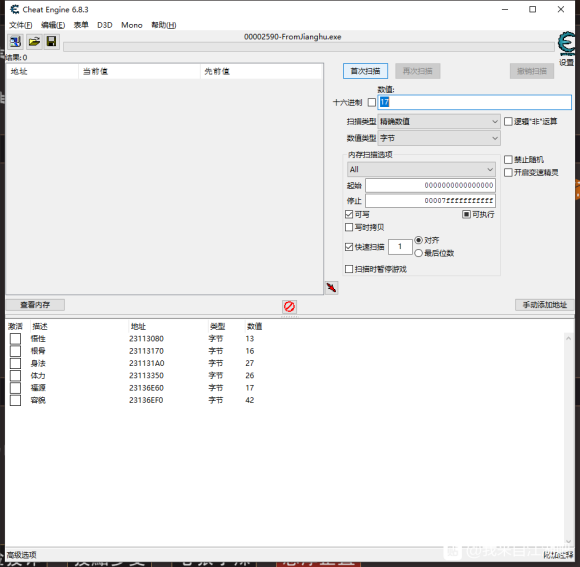Enable the 禁止随机 checkbox
The width and height of the screenshot is (580, 567).
[x=508, y=159]
